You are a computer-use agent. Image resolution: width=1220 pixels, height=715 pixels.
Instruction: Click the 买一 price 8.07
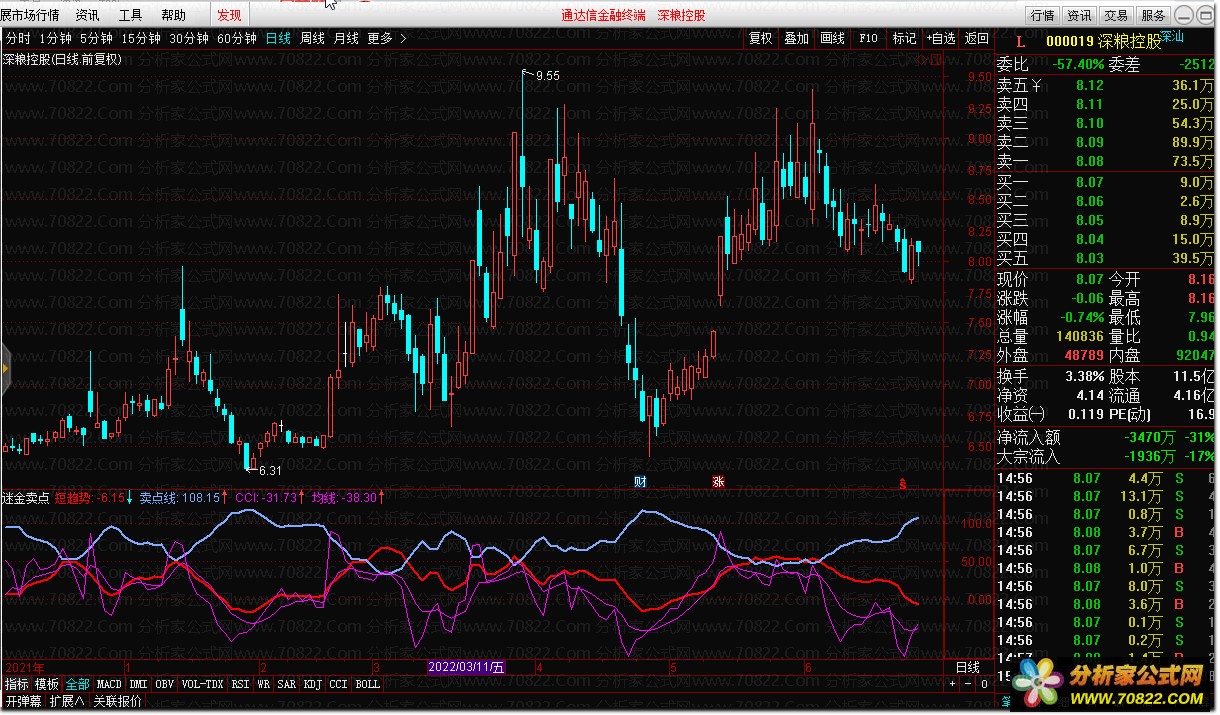pos(1090,182)
